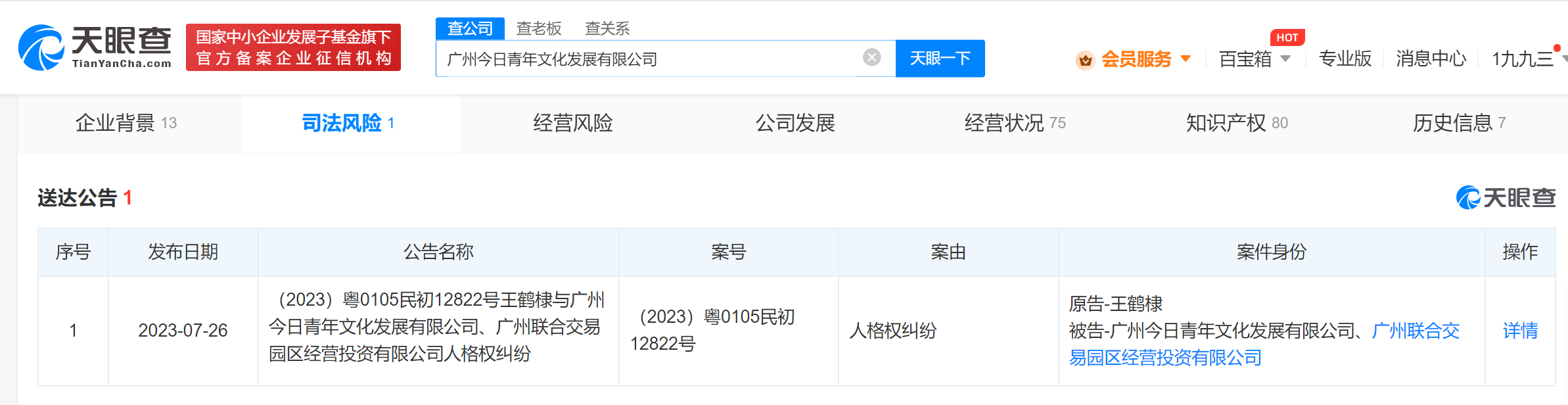Screen dimensions: 1568x405
Task: Click the 天眼查 watermark logo in table header
Action: pos(1506,197)
